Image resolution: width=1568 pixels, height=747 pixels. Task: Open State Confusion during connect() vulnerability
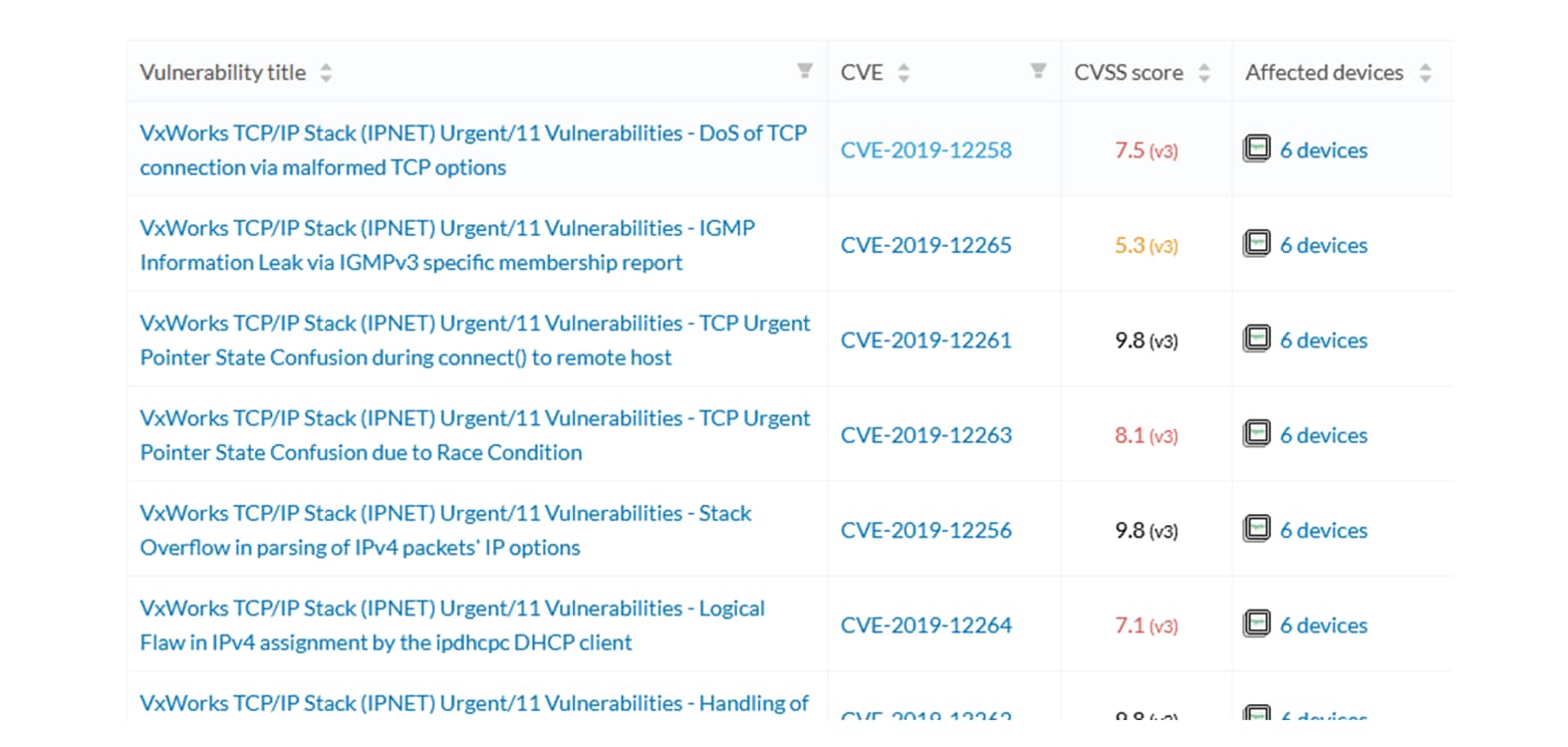tap(475, 340)
